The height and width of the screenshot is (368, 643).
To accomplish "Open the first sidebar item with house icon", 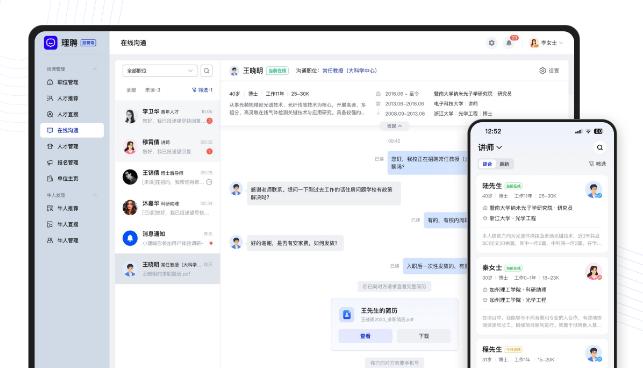I will click(x=62, y=82).
